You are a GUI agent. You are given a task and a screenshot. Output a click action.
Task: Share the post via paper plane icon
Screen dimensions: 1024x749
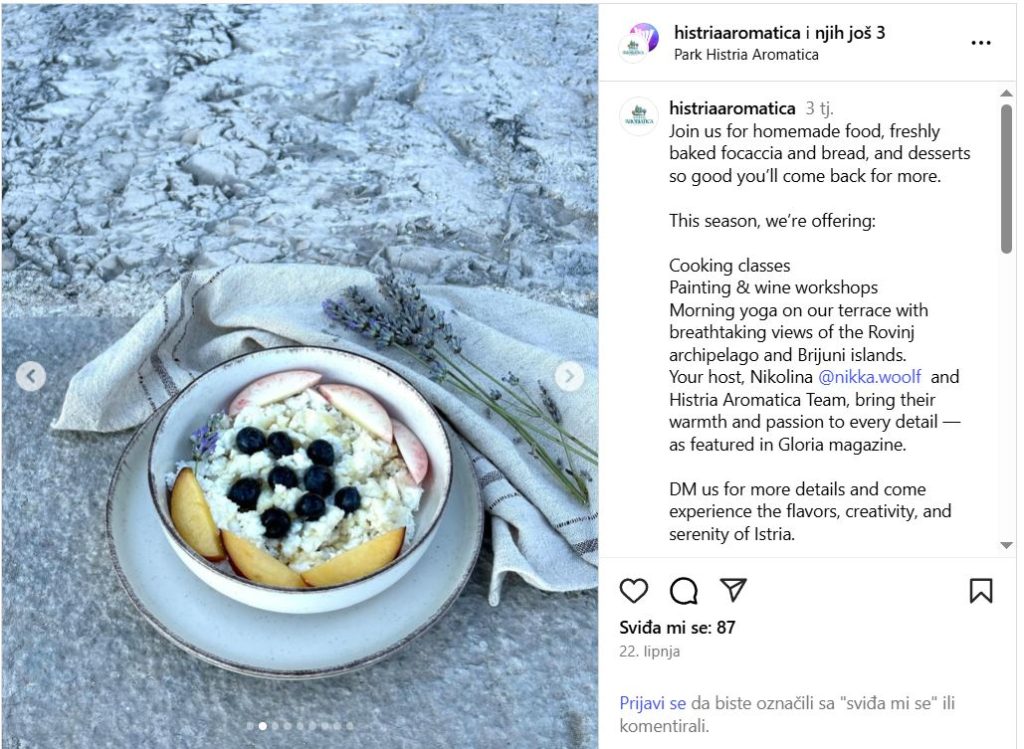click(x=733, y=590)
